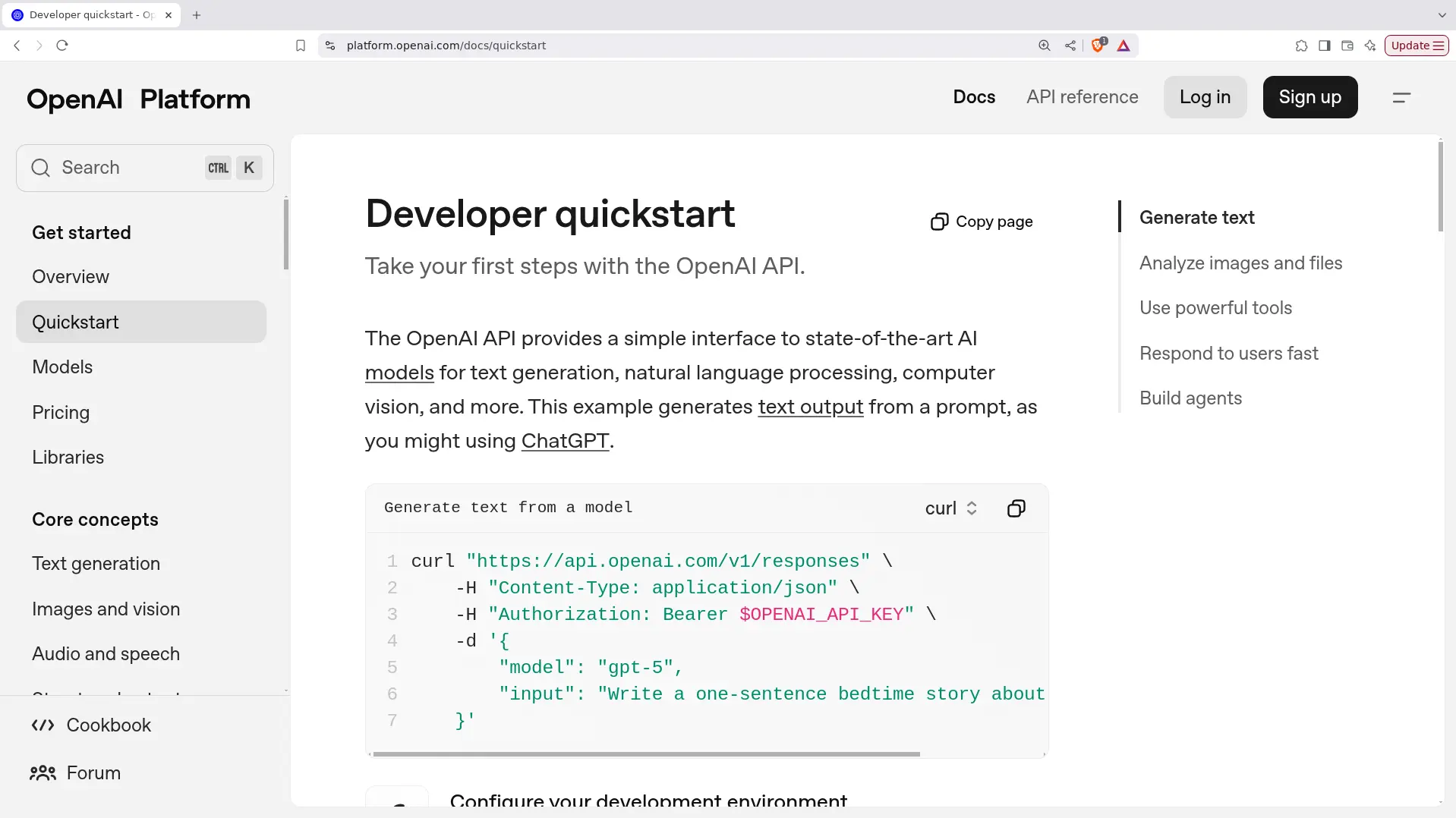
Task: Open the ChatGPT link in text
Action: (x=565, y=442)
